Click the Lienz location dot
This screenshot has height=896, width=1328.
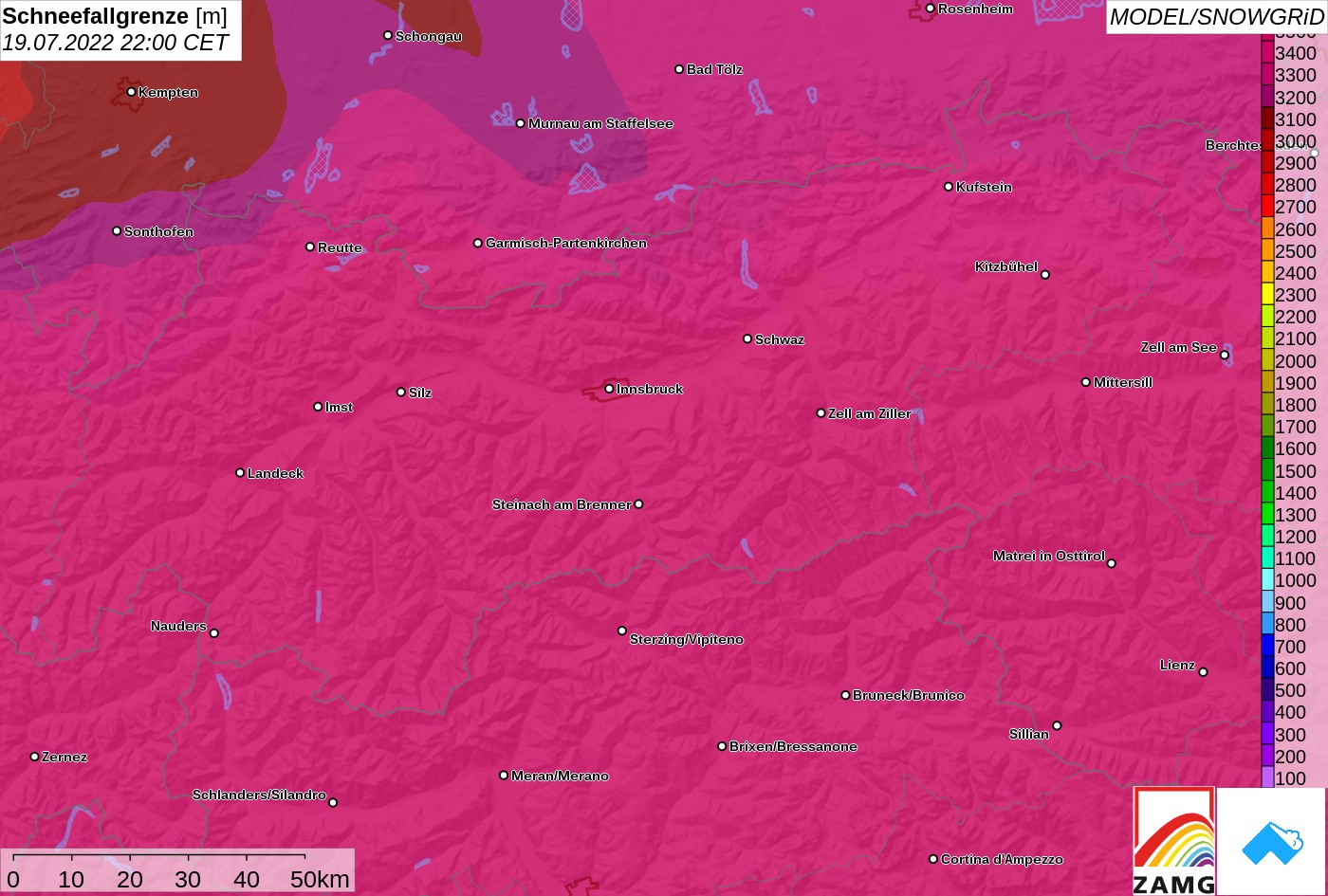point(1203,672)
